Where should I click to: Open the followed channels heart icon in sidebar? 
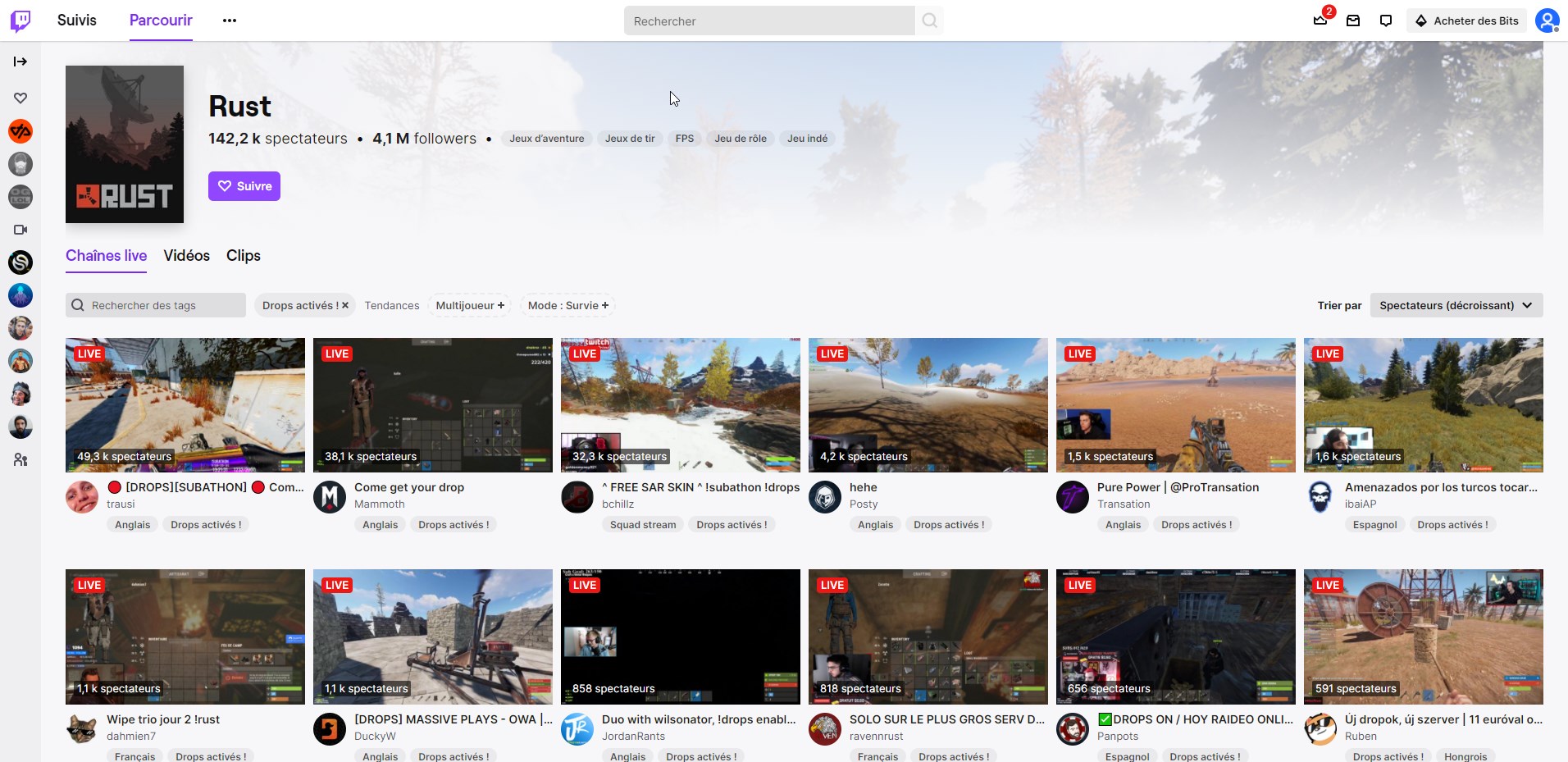21,98
